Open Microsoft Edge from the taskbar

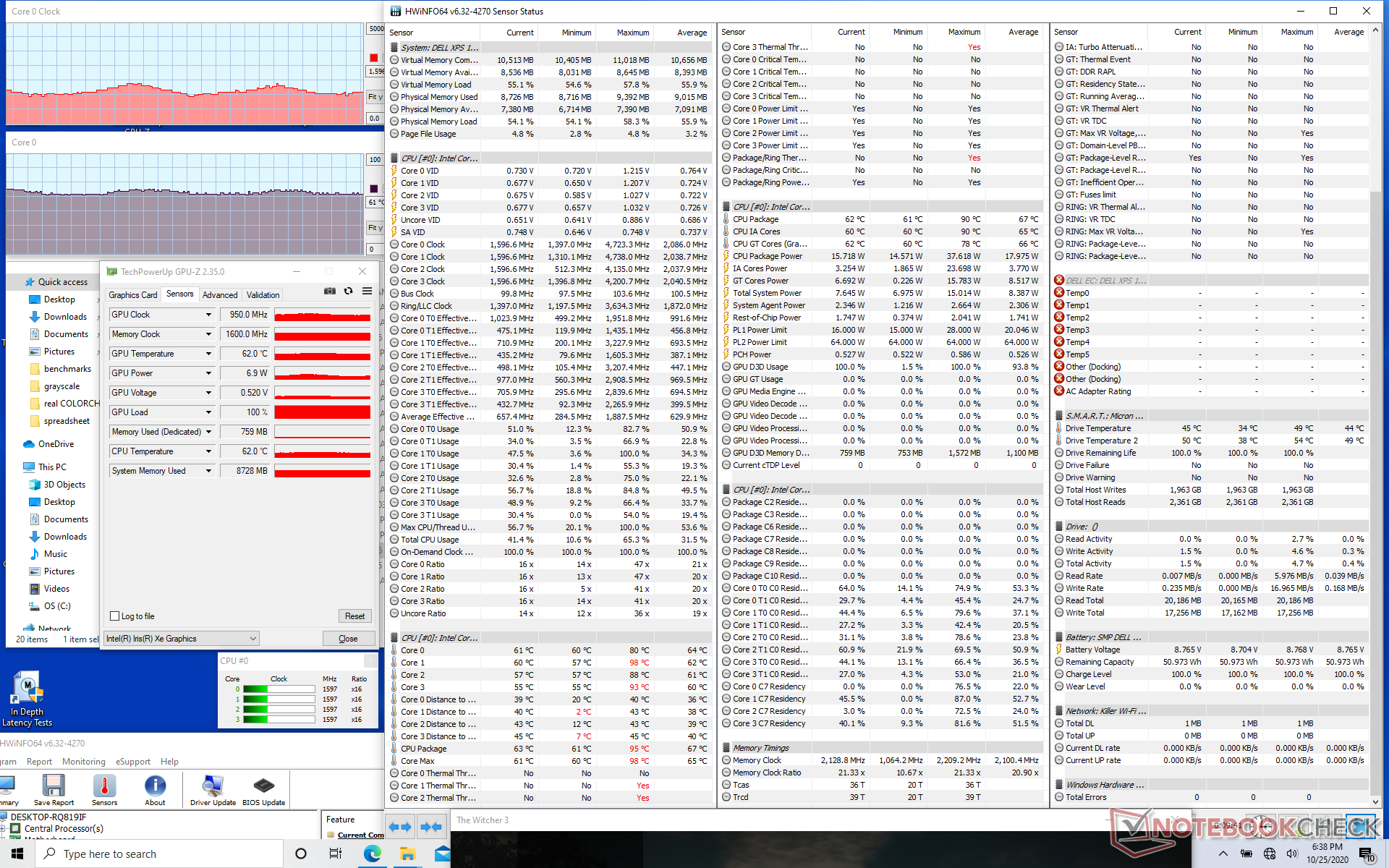tap(373, 854)
